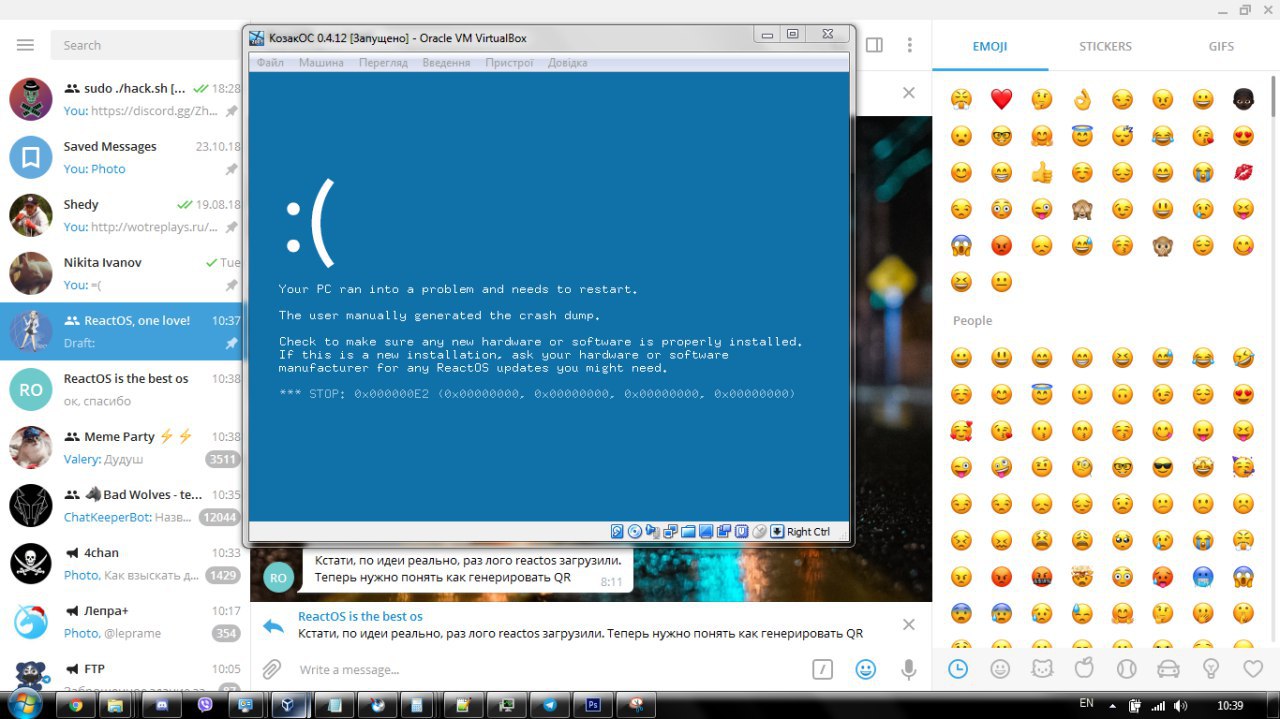This screenshot has height=719, width=1280.
Task: Click the optical disc icon in VirtualBox status bar
Action: click(634, 531)
